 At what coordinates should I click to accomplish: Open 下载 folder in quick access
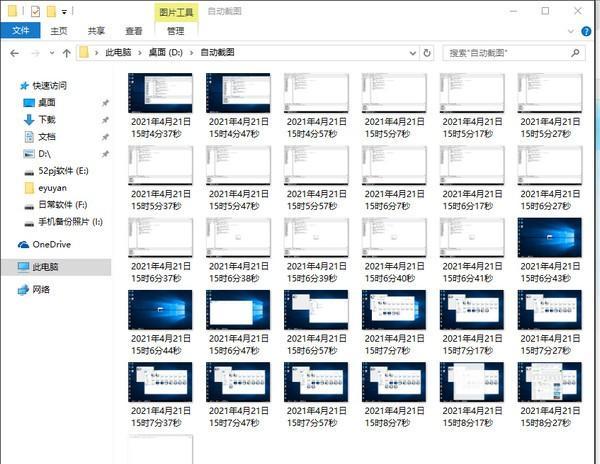point(46,119)
